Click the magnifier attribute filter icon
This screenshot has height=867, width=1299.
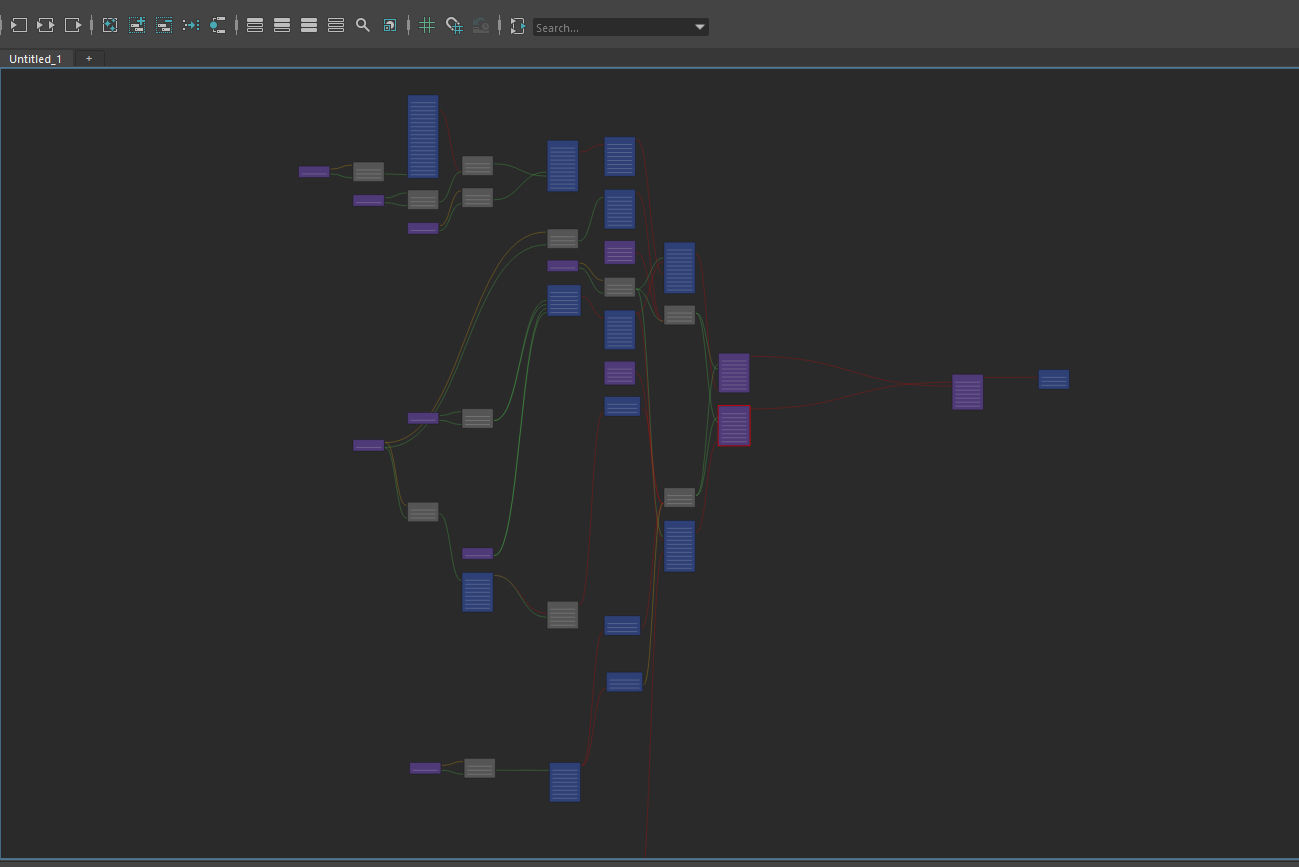[x=363, y=25]
